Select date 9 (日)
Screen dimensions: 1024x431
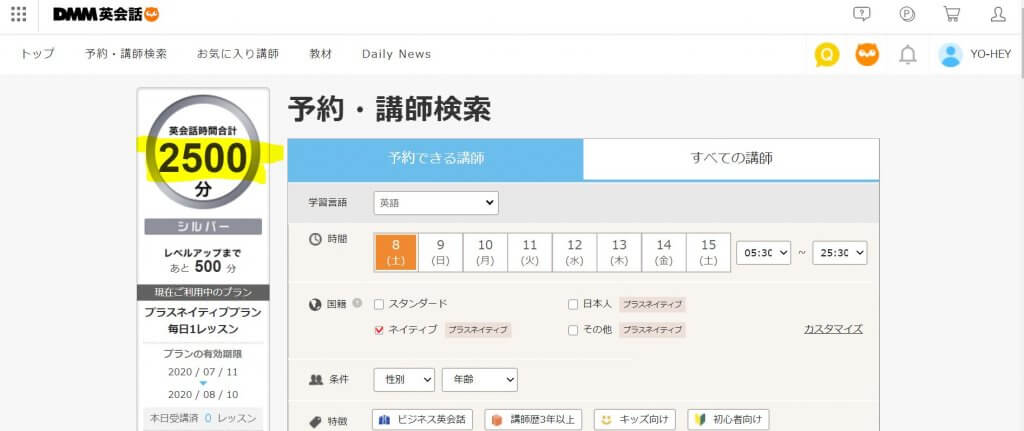click(440, 252)
